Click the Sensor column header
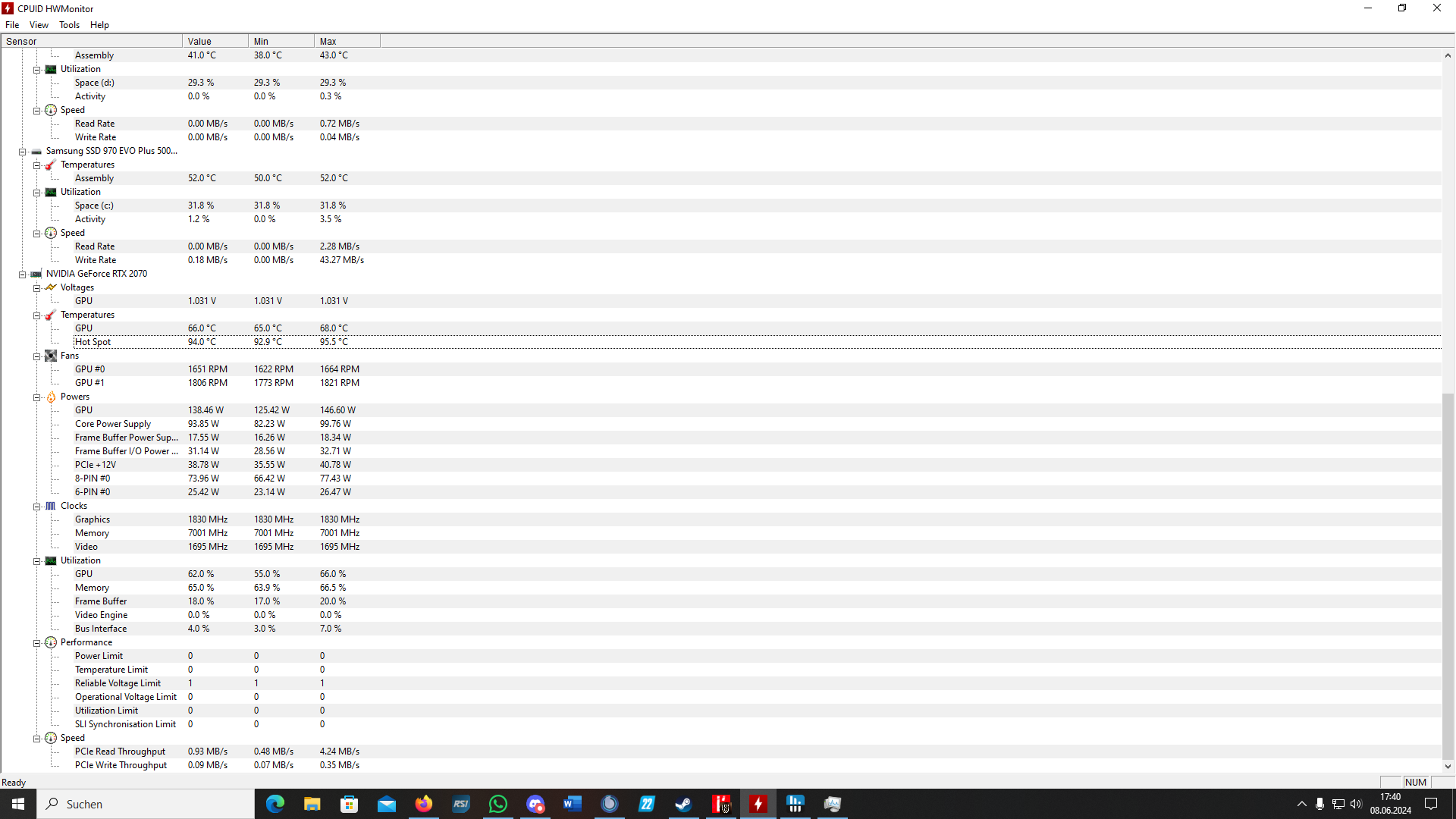The image size is (1456, 819). tap(91, 41)
